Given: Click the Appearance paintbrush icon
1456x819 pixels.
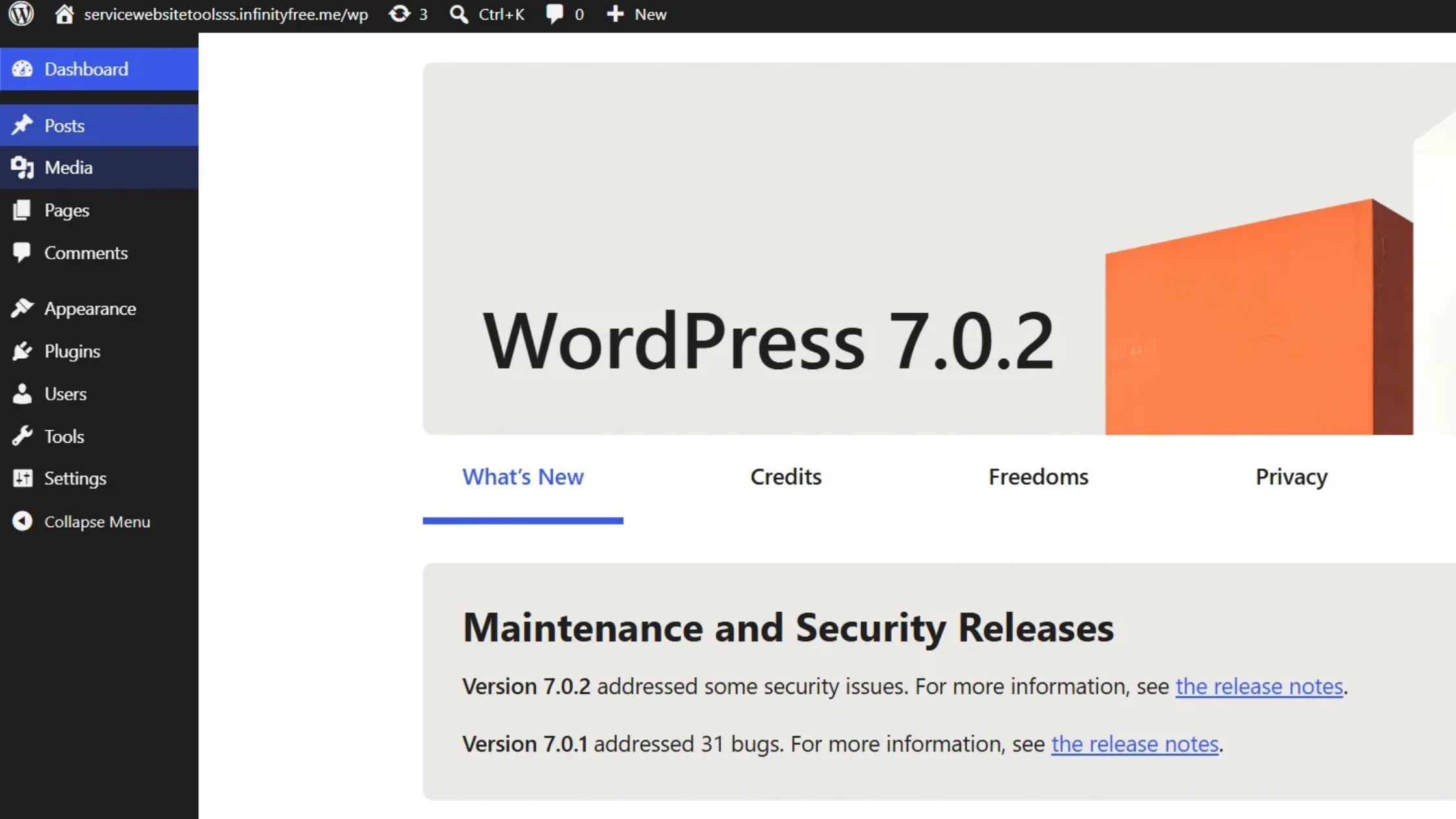Looking at the screenshot, I should point(22,308).
